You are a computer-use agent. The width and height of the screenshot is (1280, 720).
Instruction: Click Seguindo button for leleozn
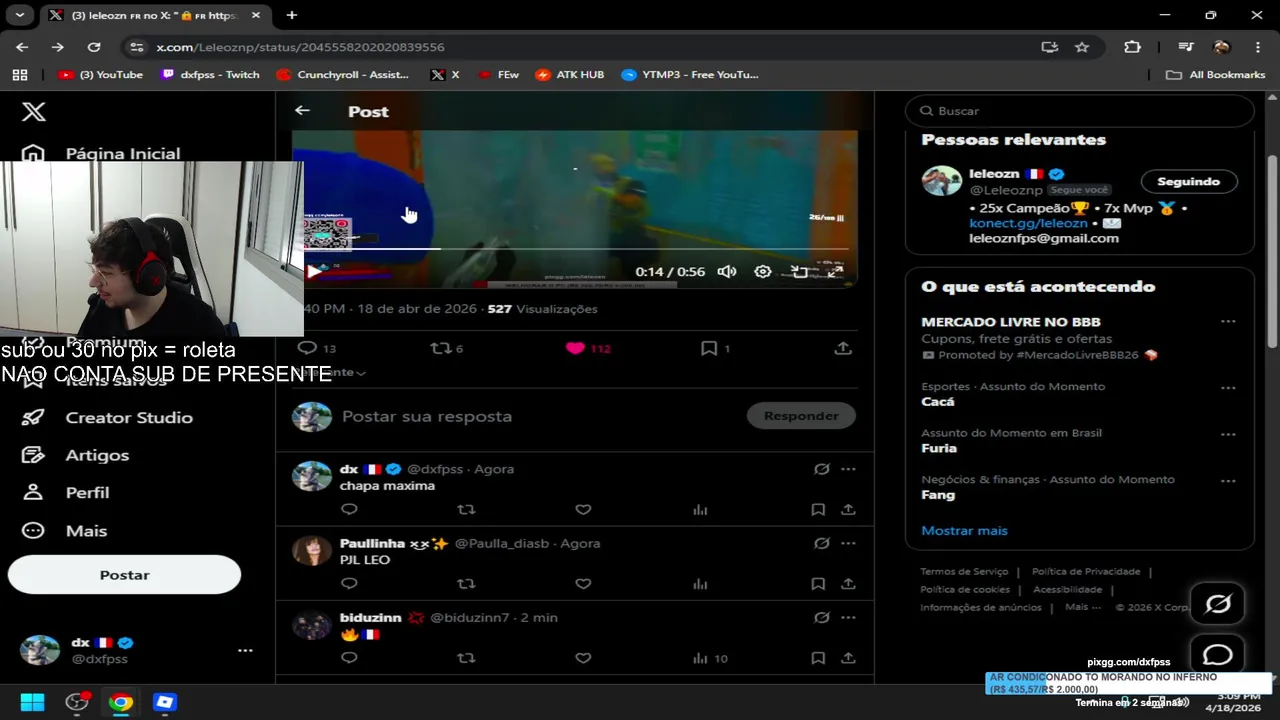tap(1189, 181)
